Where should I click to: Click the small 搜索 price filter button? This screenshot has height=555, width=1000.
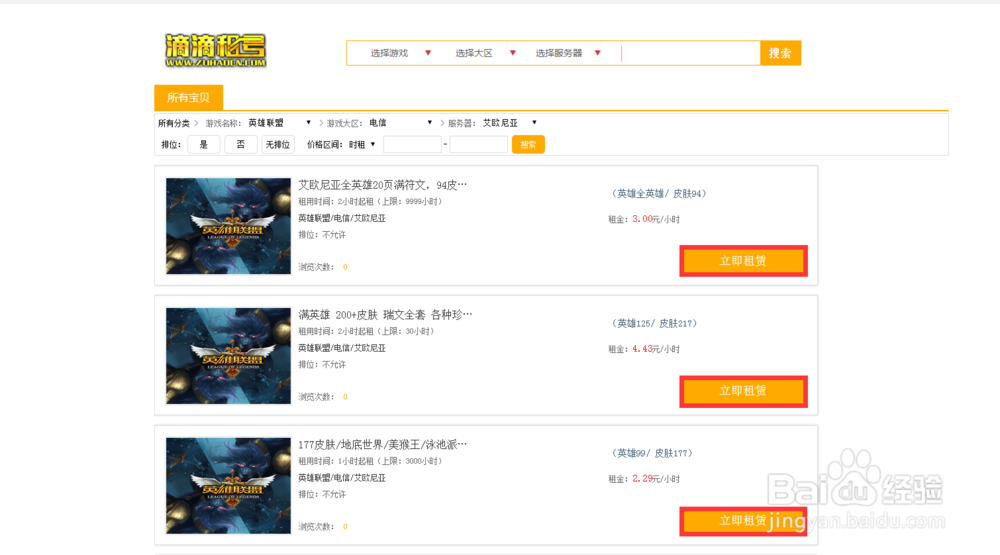pyautogui.click(x=528, y=145)
